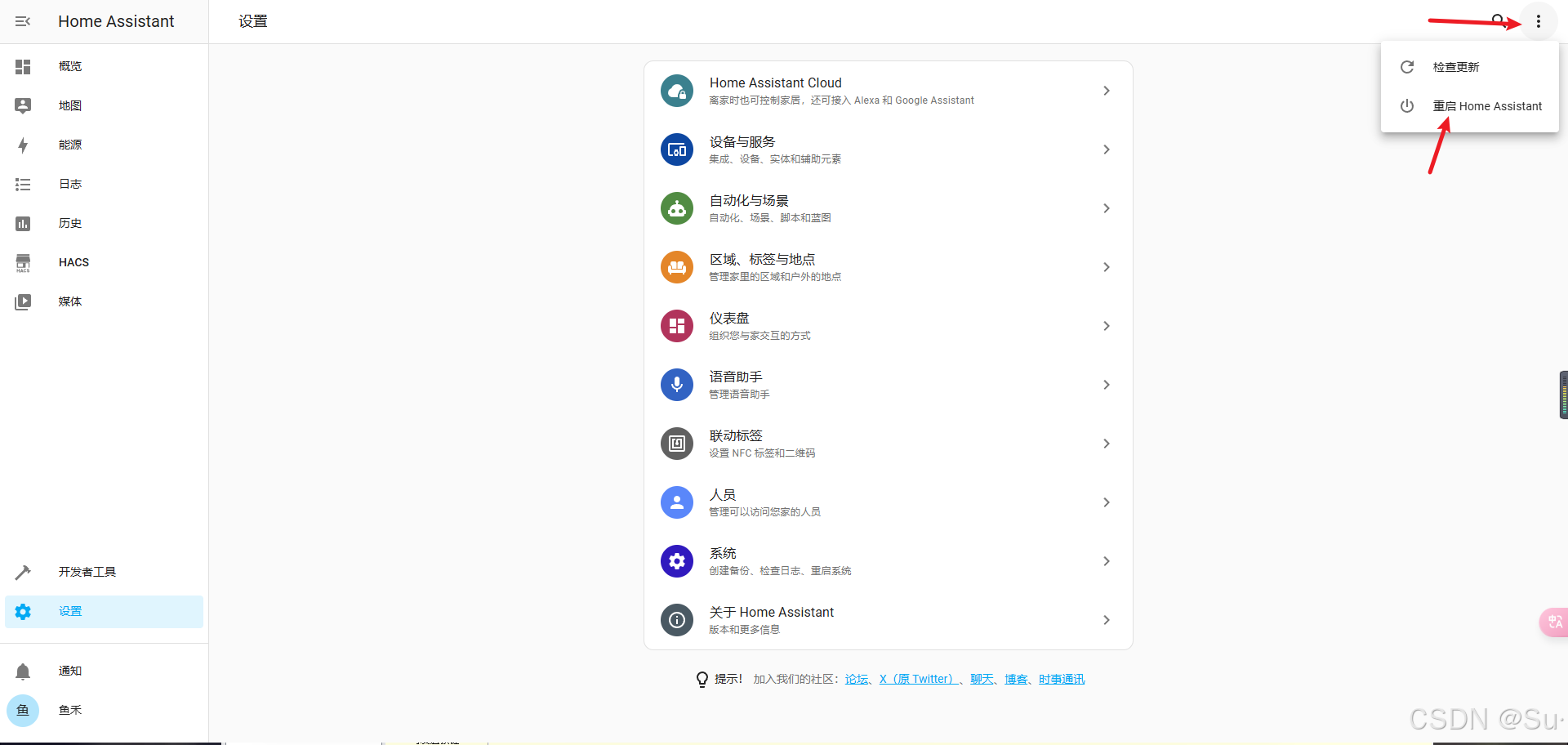The width and height of the screenshot is (1568, 745).
Task: Click the 鱼 user avatar circle
Action: pyautogui.click(x=23, y=710)
